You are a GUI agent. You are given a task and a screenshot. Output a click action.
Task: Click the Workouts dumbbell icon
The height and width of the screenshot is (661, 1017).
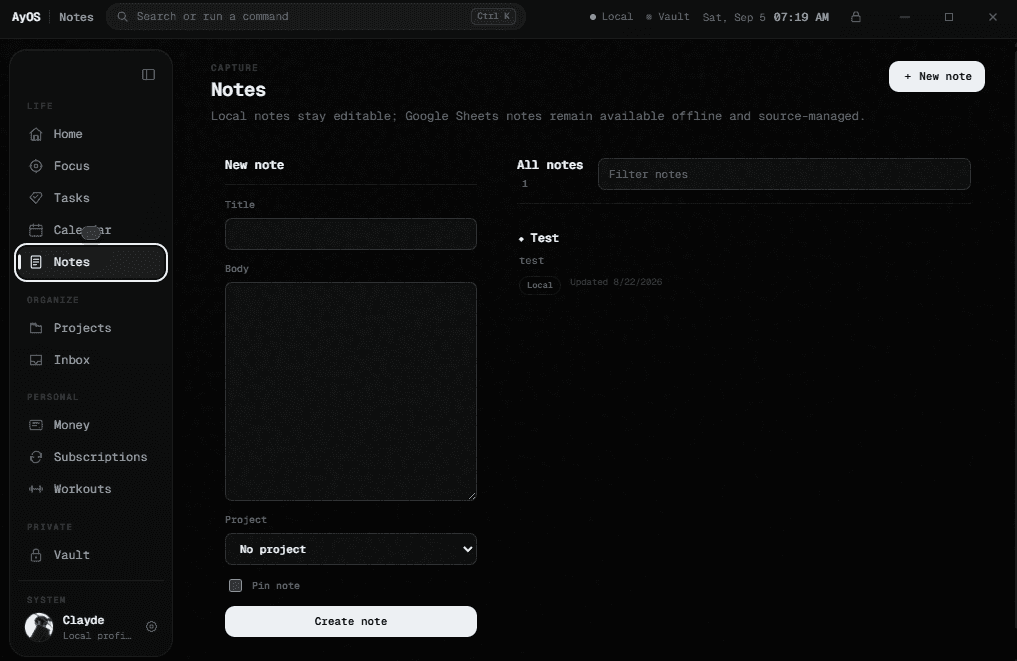point(36,489)
